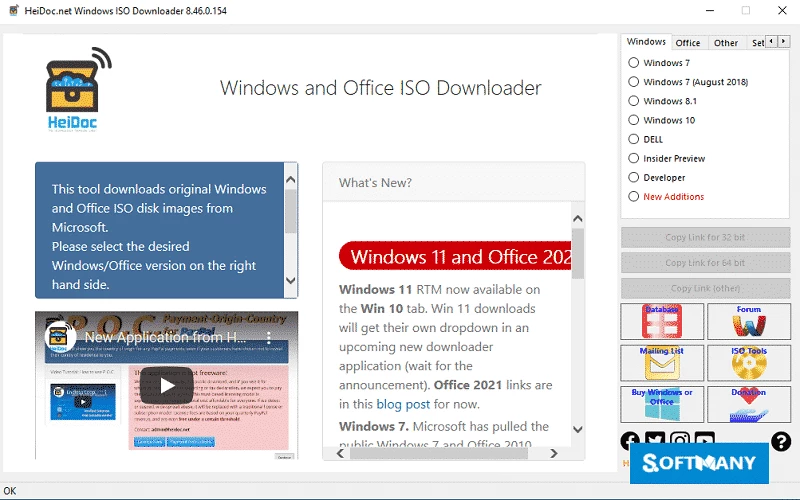Open the Instagram social icon

pyautogui.click(x=680, y=441)
